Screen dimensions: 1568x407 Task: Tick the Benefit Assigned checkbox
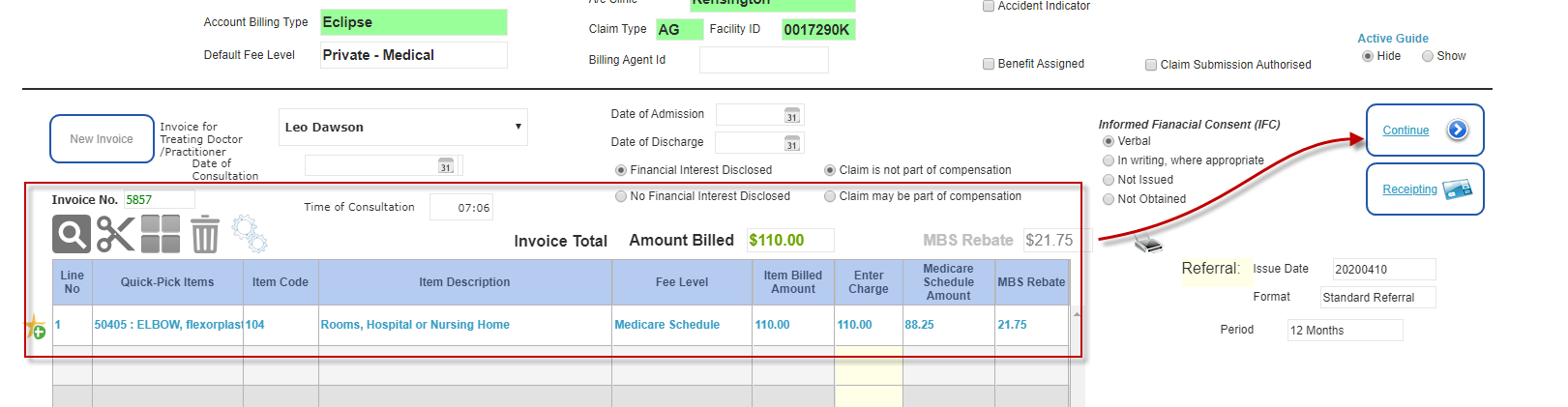(989, 64)
